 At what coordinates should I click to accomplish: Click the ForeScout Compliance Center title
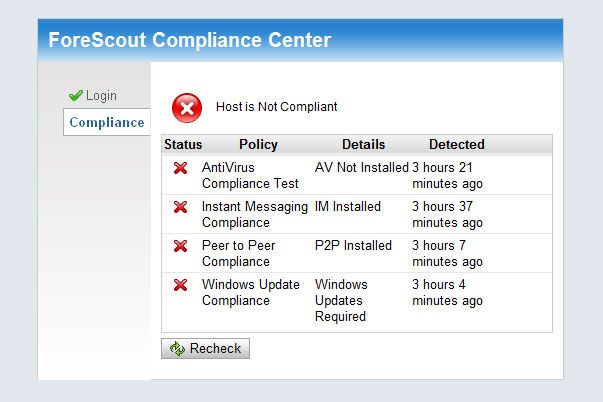(190, 40)
